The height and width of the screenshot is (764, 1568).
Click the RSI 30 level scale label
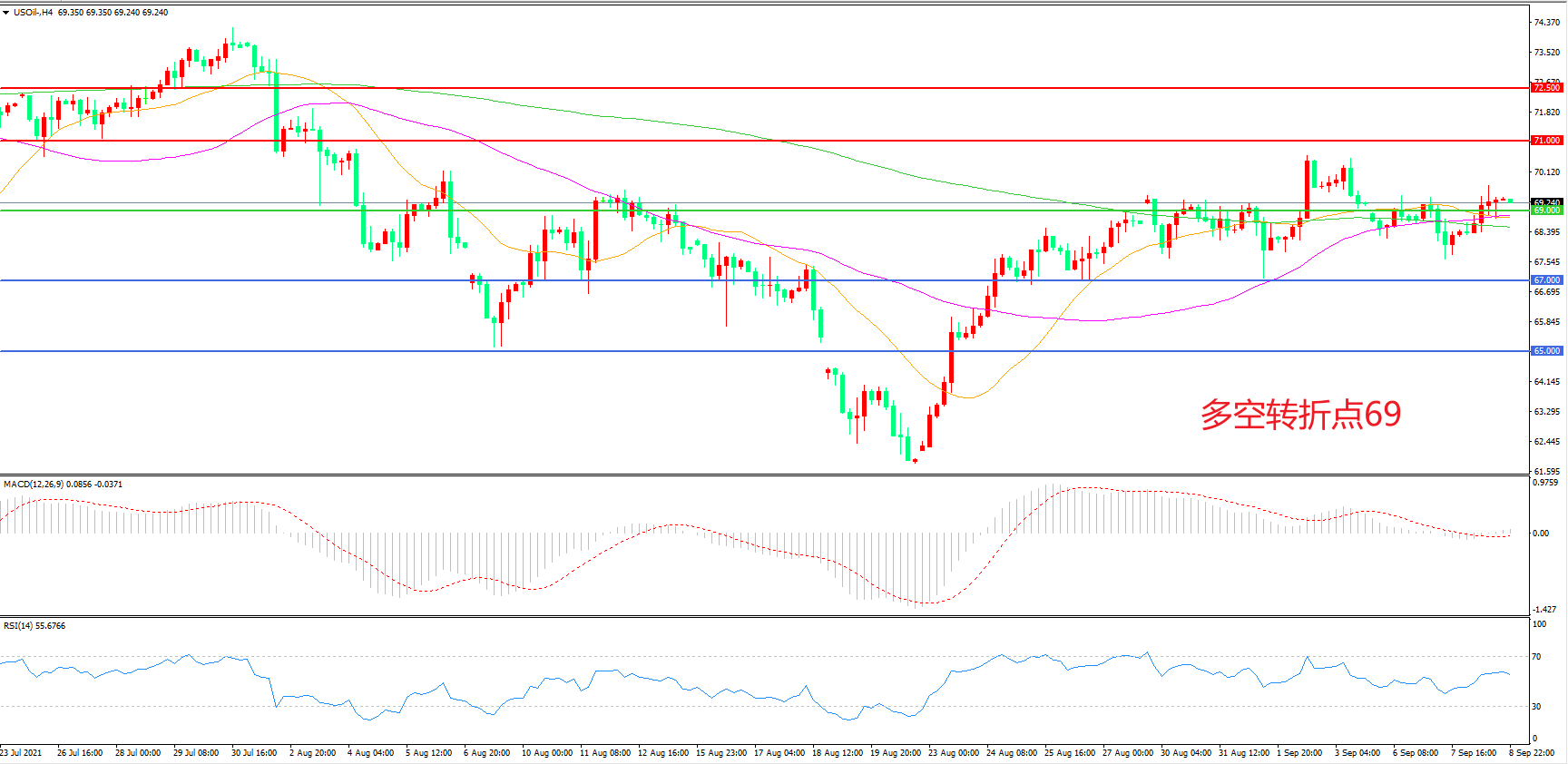click(1536, 707)
